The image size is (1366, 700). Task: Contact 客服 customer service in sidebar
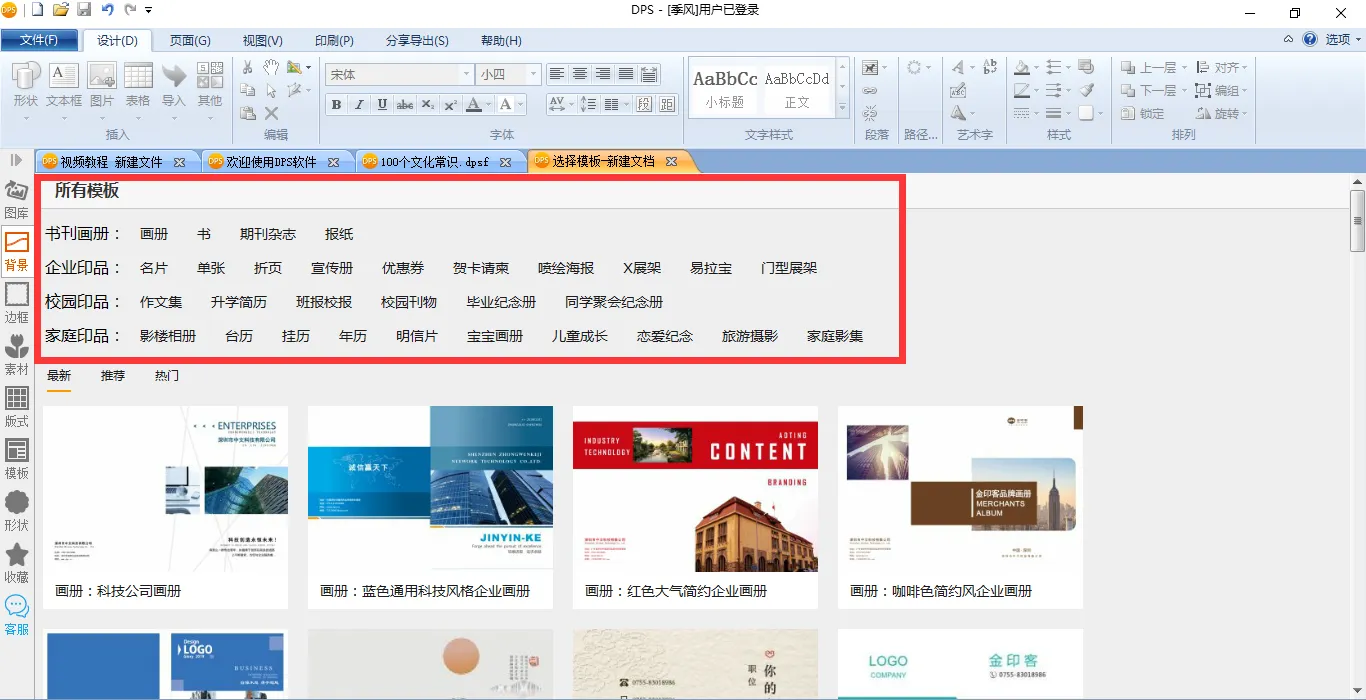pyautogui.click(x=16, y=615)
